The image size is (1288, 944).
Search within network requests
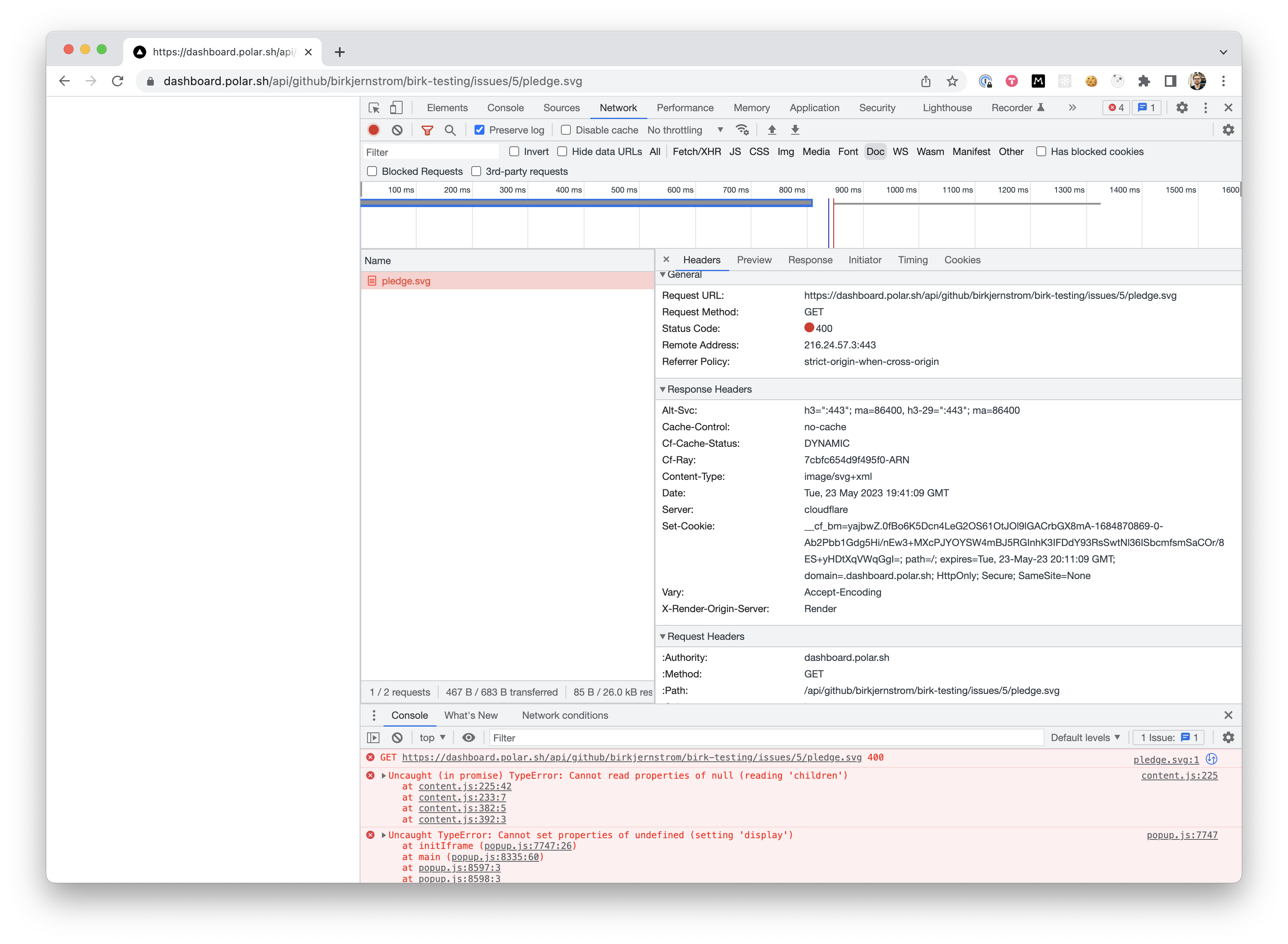click(450, 130)
